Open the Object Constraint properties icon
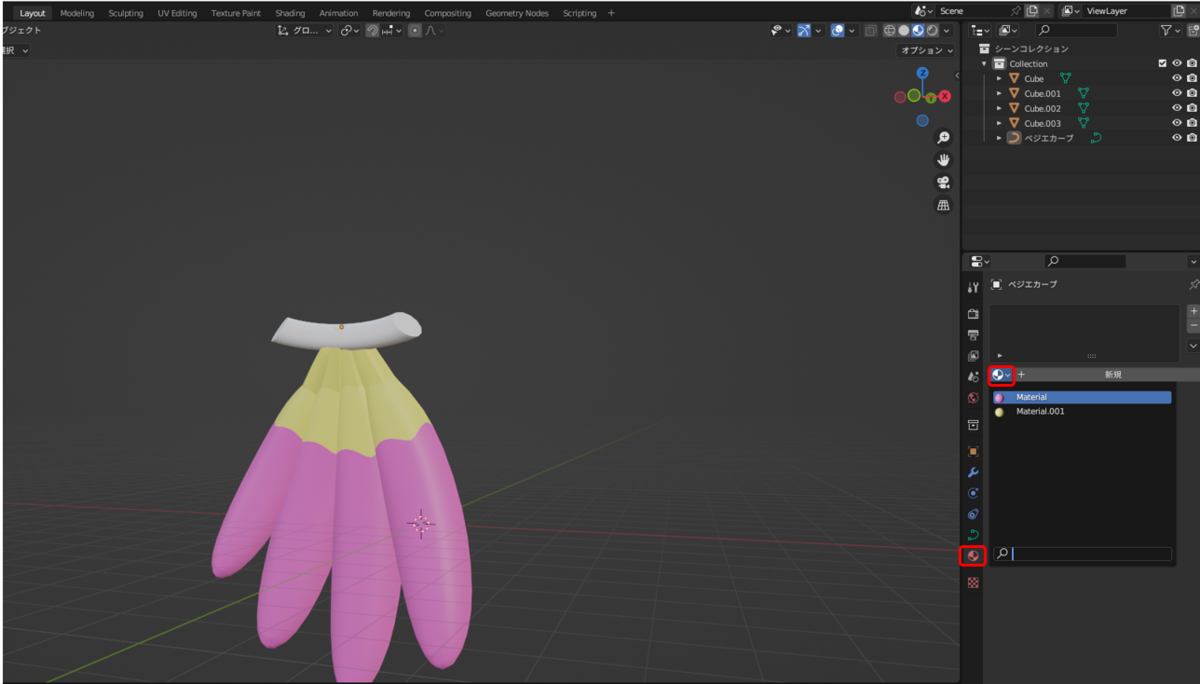This screenshot has width=1200, height=684. (x=973, y=514)
